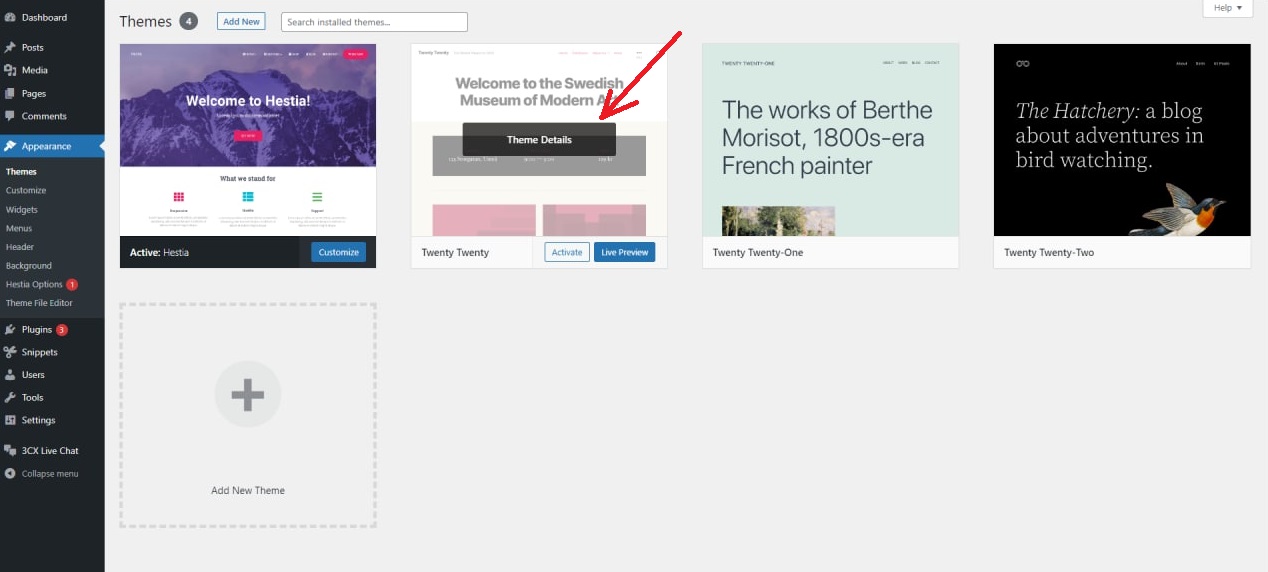Click the Pages icon in sidebar
Viewport: 1268px width, 572px height.
coord(10,93)
